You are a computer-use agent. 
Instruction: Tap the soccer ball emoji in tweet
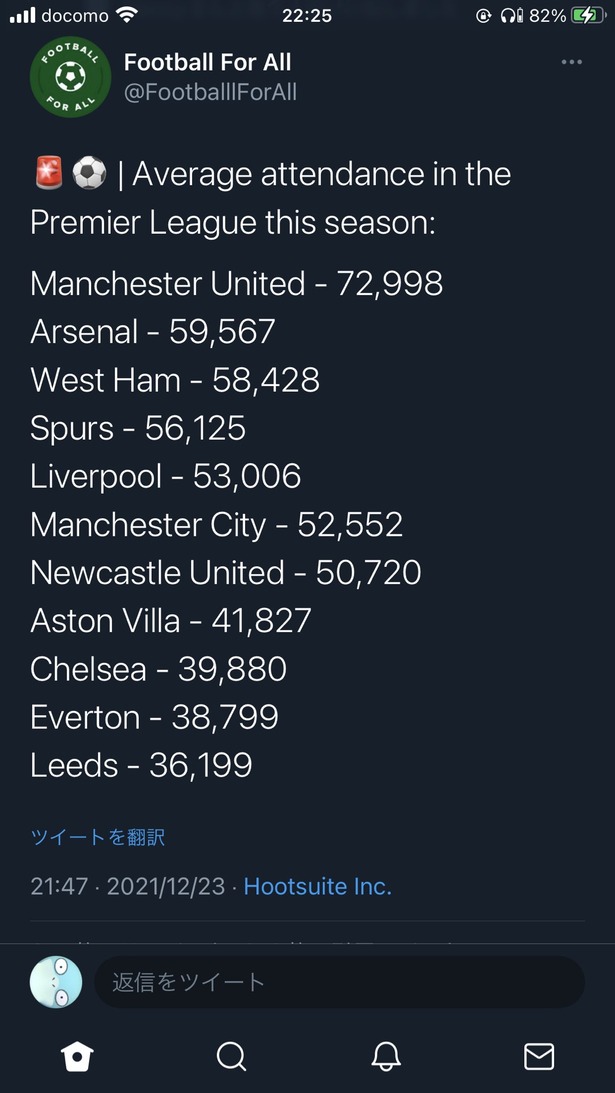coord(89,174)
